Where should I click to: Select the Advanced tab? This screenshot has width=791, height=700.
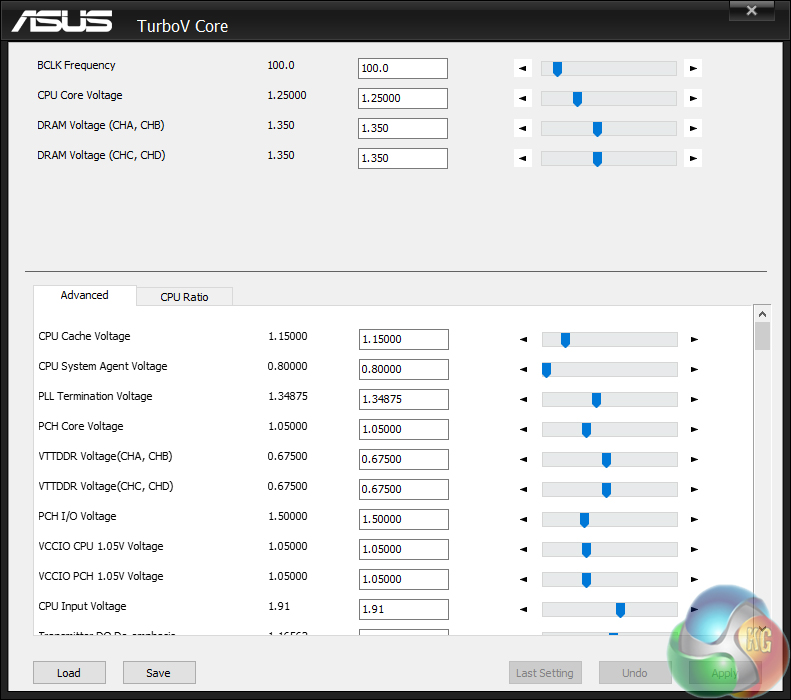84,296
